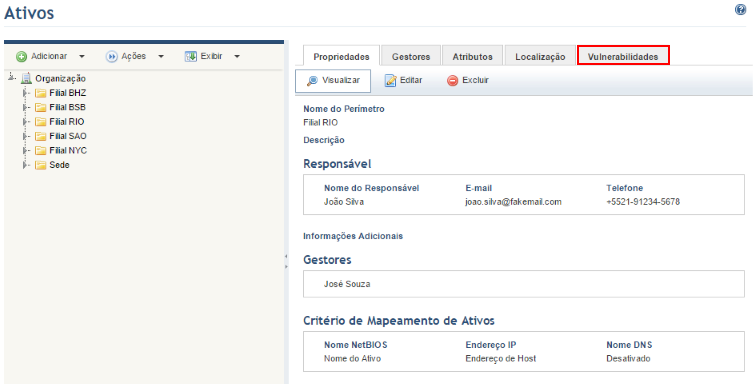The image size is (756, 384).
Task: Click the Visualizar button label
Action: tap(341, 80)
